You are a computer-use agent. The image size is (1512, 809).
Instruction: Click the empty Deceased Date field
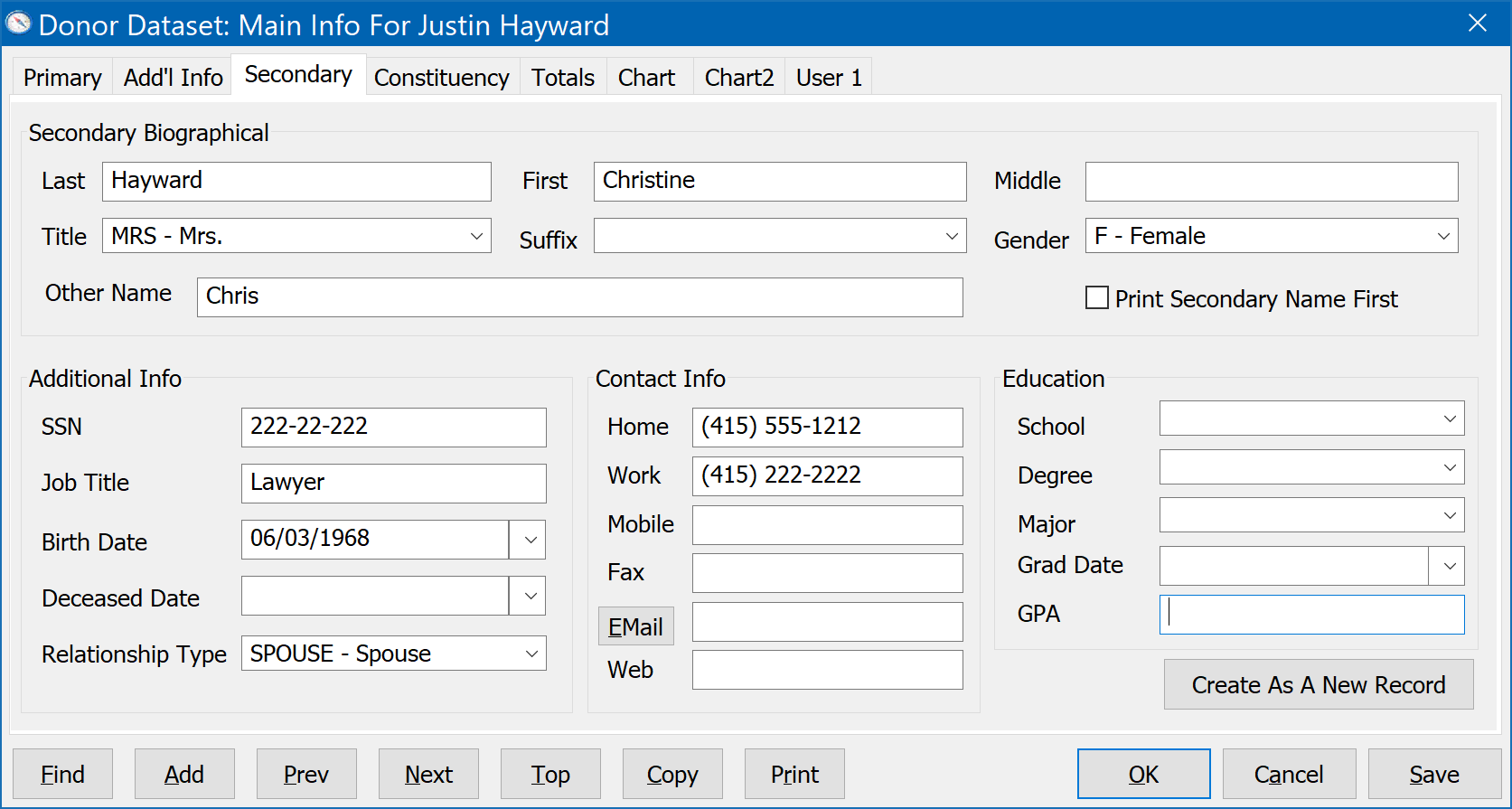375,596
